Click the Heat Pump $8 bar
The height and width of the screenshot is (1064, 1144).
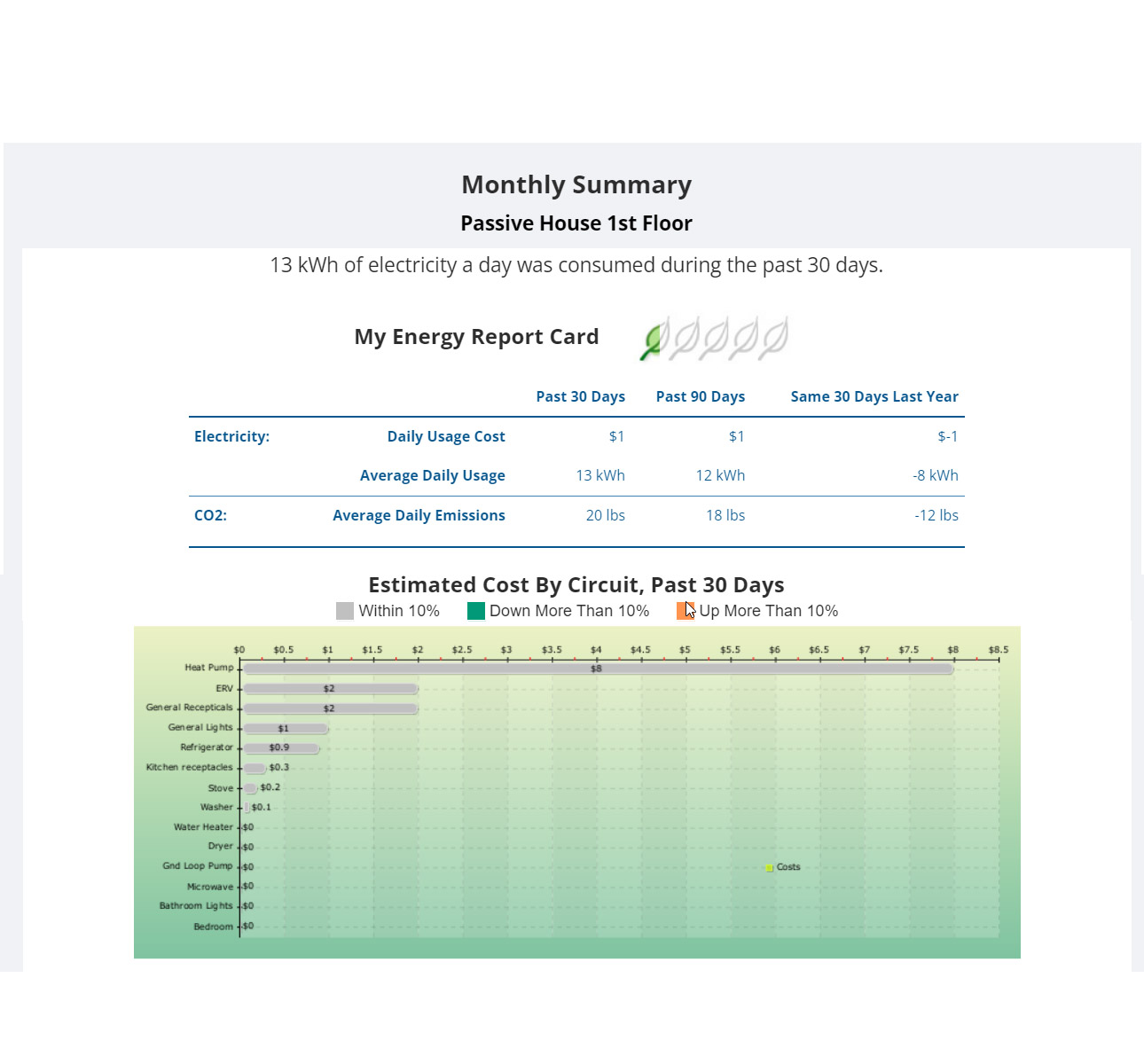tap(597, 669)
